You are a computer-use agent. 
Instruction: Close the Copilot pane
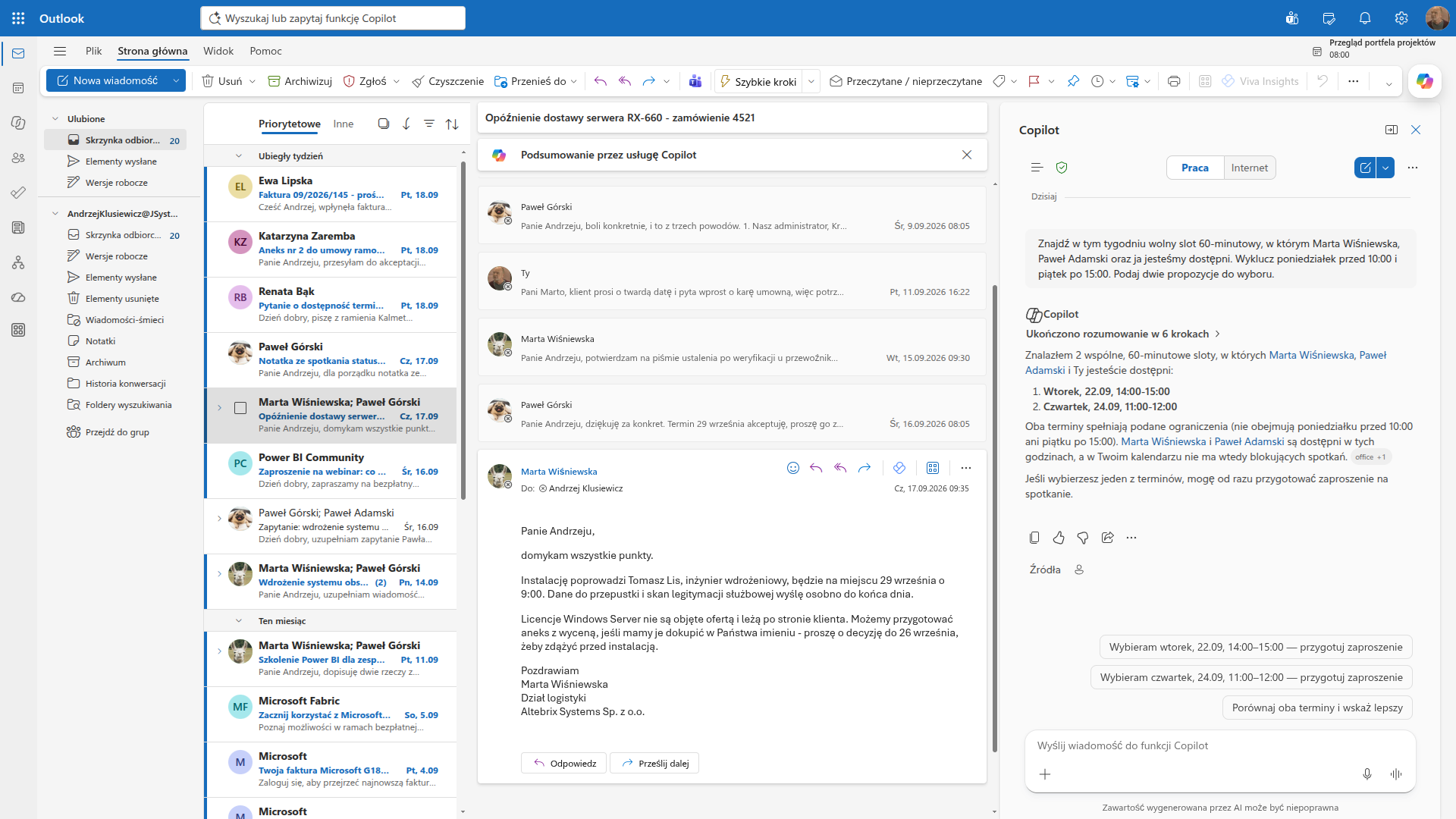1416,130
